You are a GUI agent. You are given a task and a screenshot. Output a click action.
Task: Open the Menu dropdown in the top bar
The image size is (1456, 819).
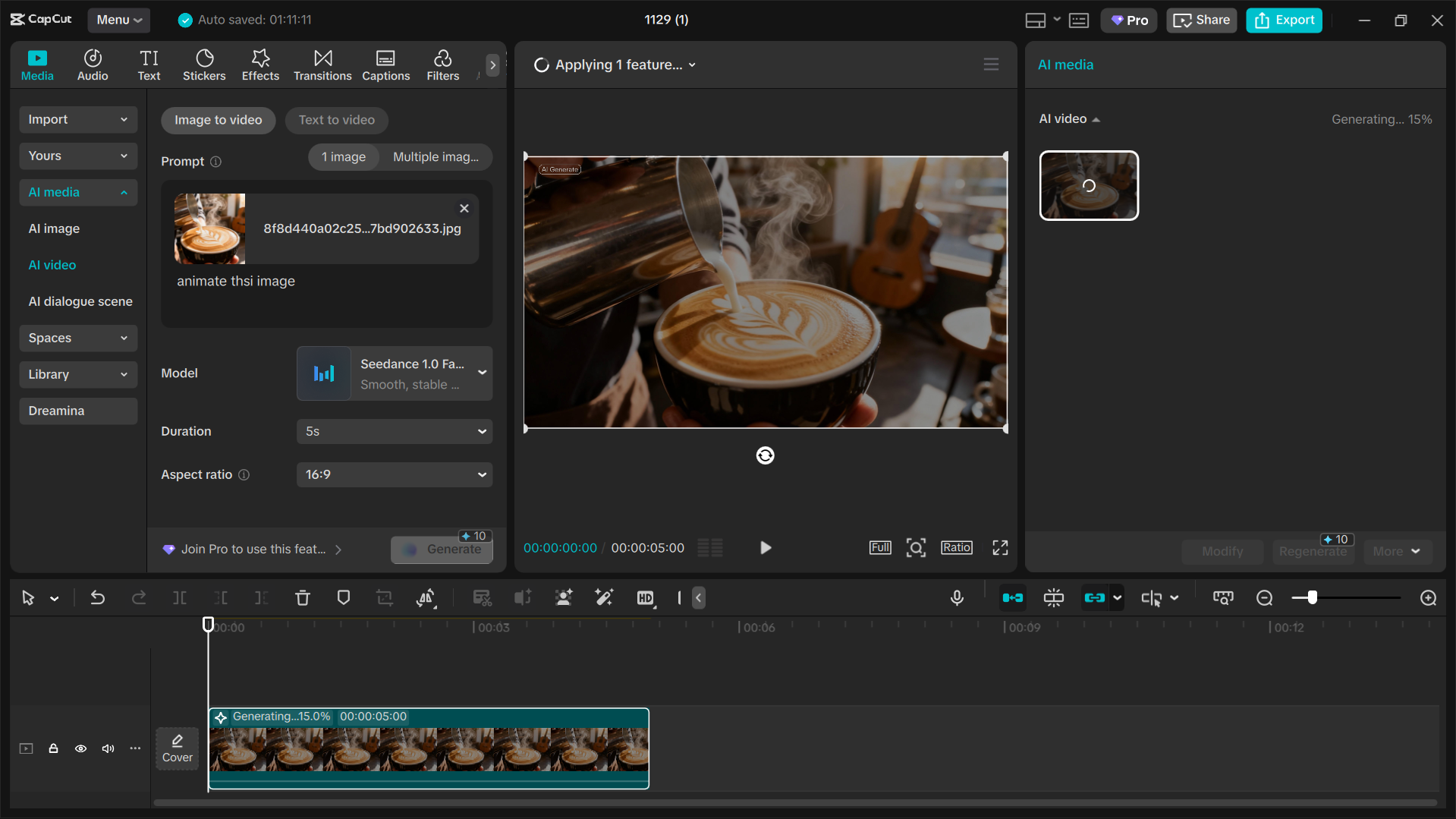click(118, 20)
